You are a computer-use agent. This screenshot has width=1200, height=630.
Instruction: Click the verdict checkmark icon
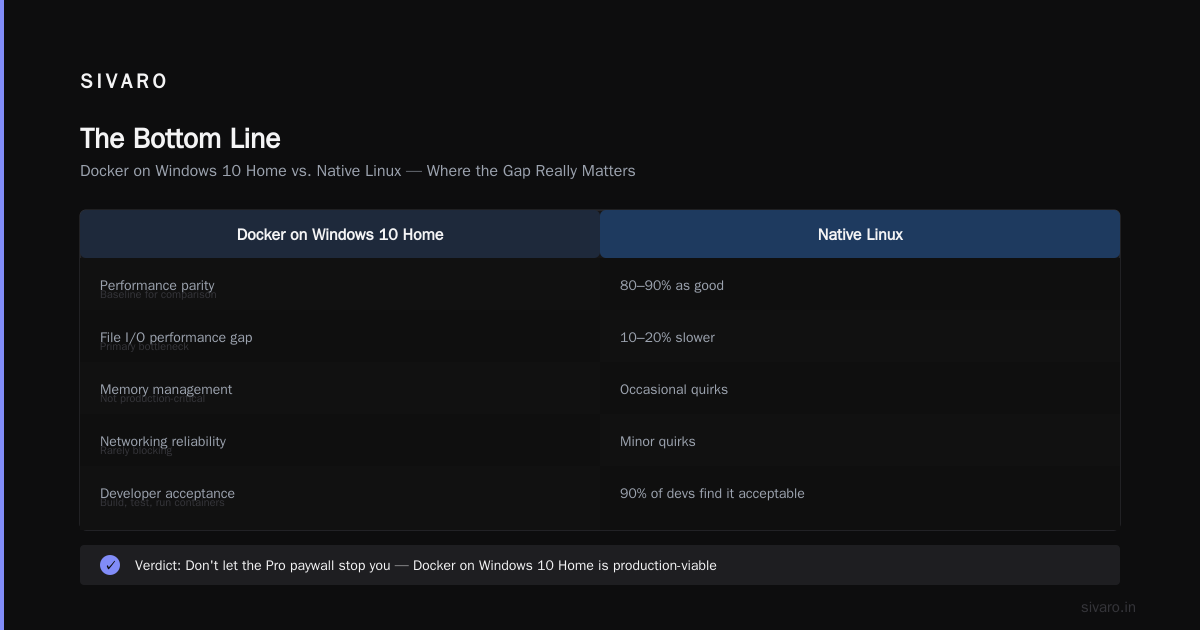click(x=110, y=565)
